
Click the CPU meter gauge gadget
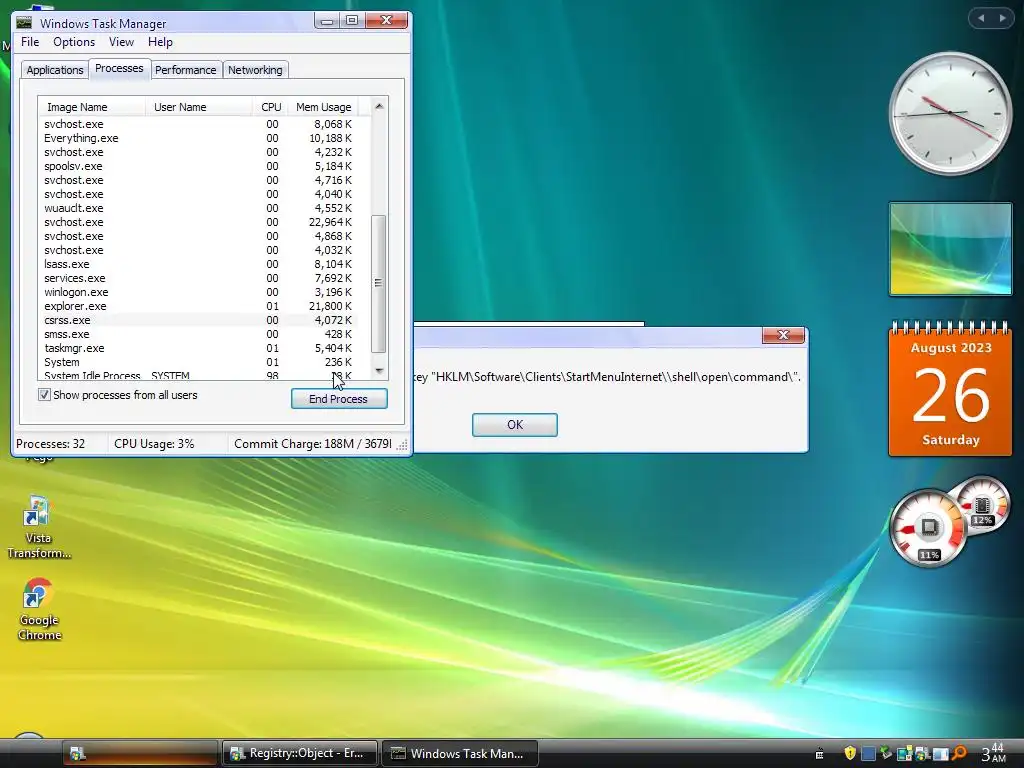[x=928, y=528]
